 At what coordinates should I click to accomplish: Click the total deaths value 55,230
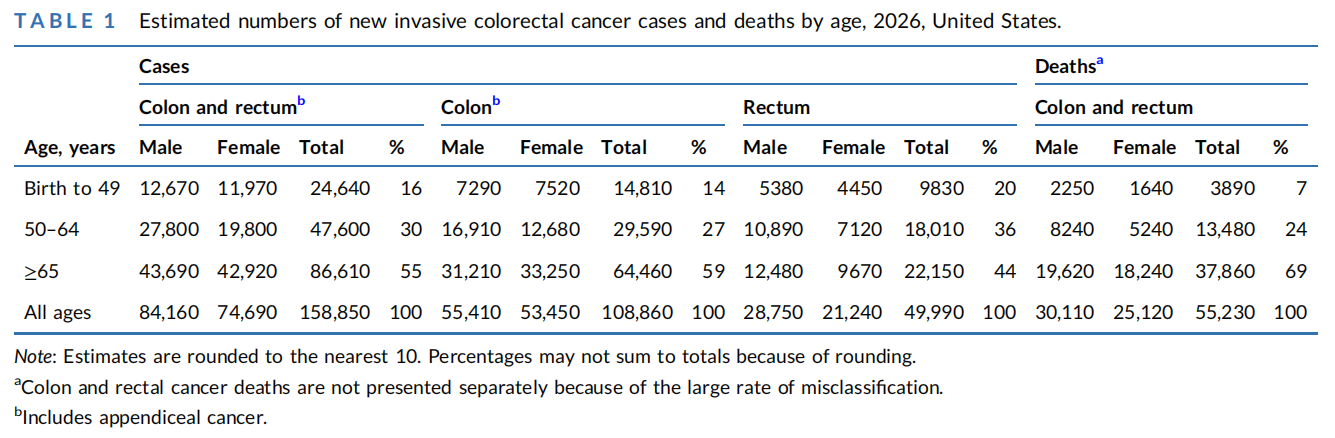point(1225,312)
